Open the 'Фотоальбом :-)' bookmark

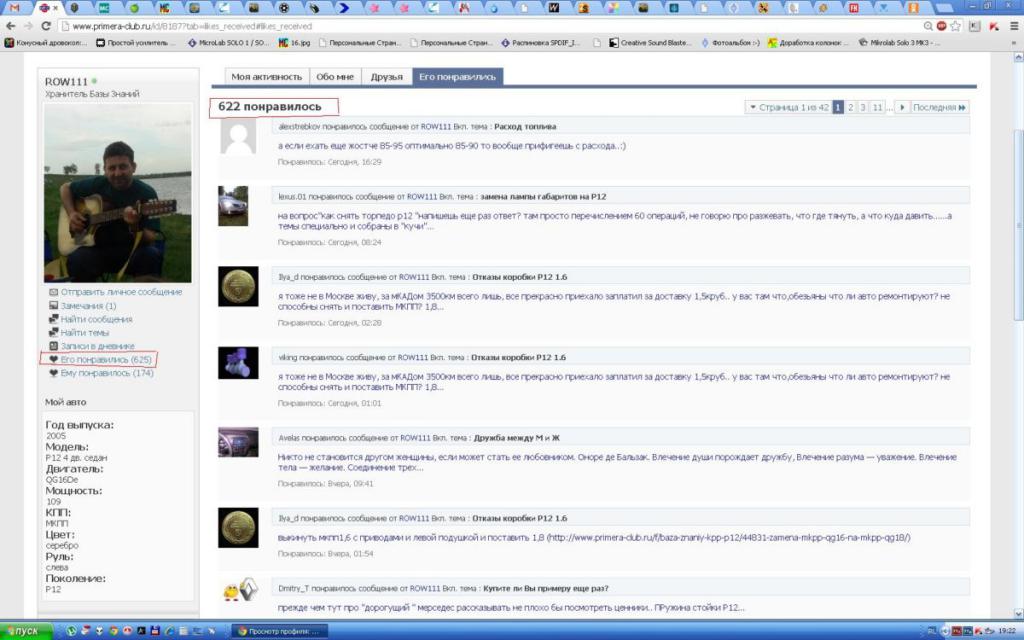tap(730, 42)
